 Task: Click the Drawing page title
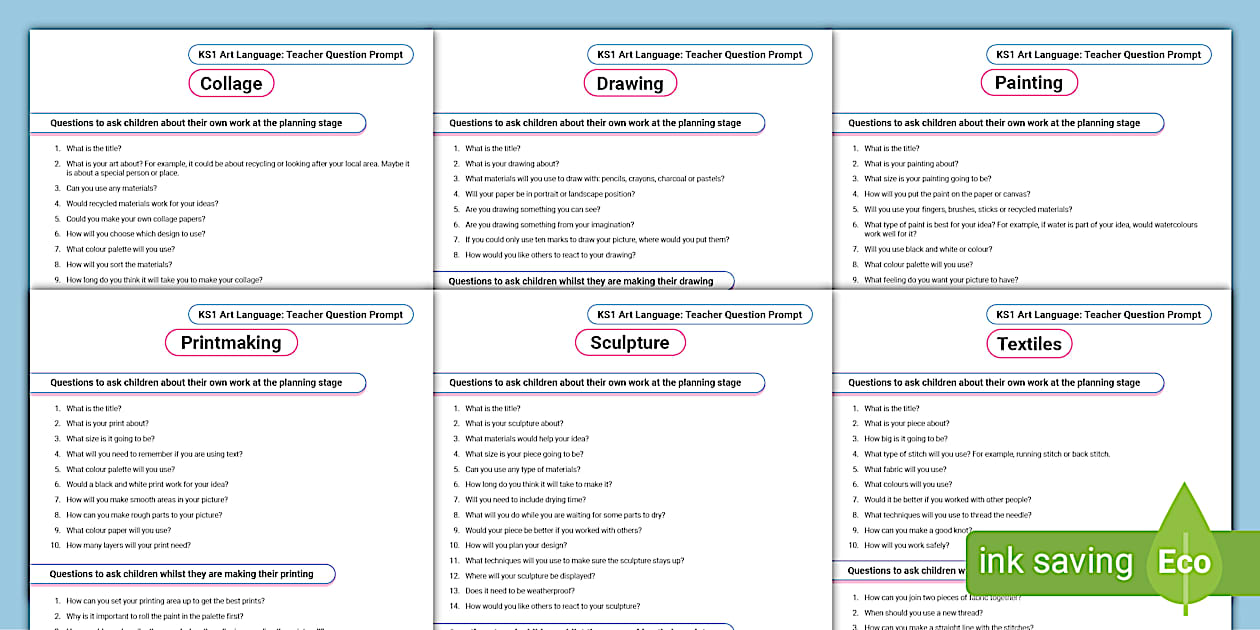(630, 83)
